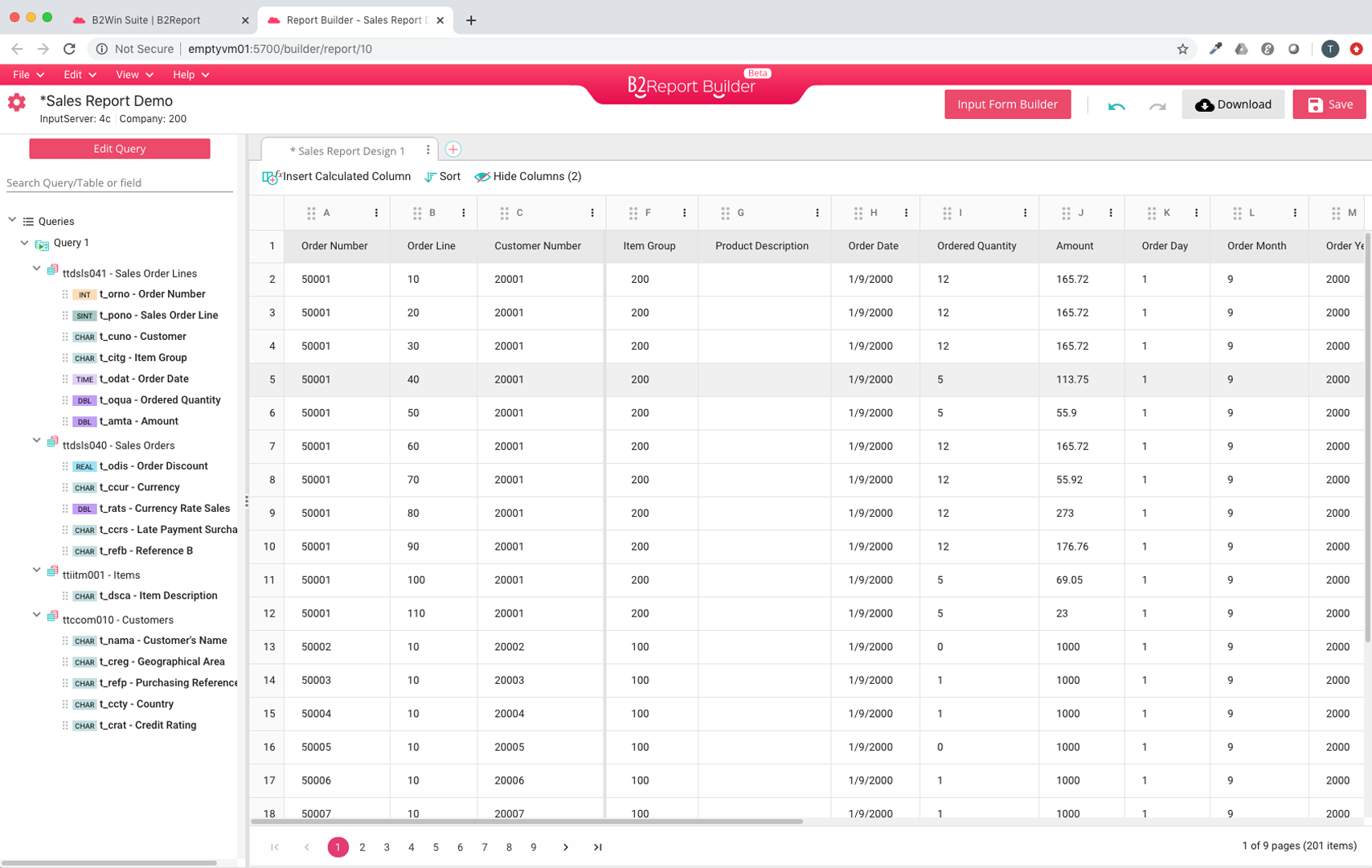Image resolution: width=1372 pixels, height=868 pixels.
Task: Select t_dsca - Item Description field
Action: pyautogui.click(x=158, y=596)
